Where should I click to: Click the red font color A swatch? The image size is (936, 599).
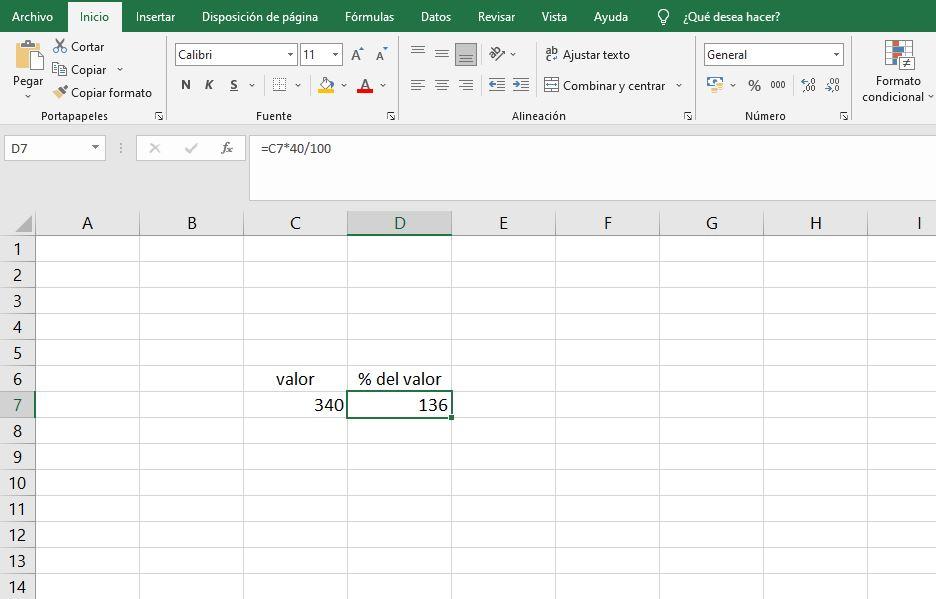pyautogui.click(x=365, y=86)
